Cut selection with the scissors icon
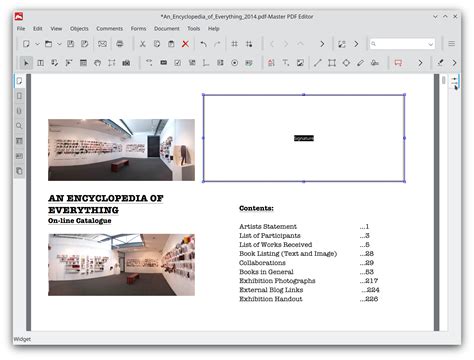 point(143,44)
